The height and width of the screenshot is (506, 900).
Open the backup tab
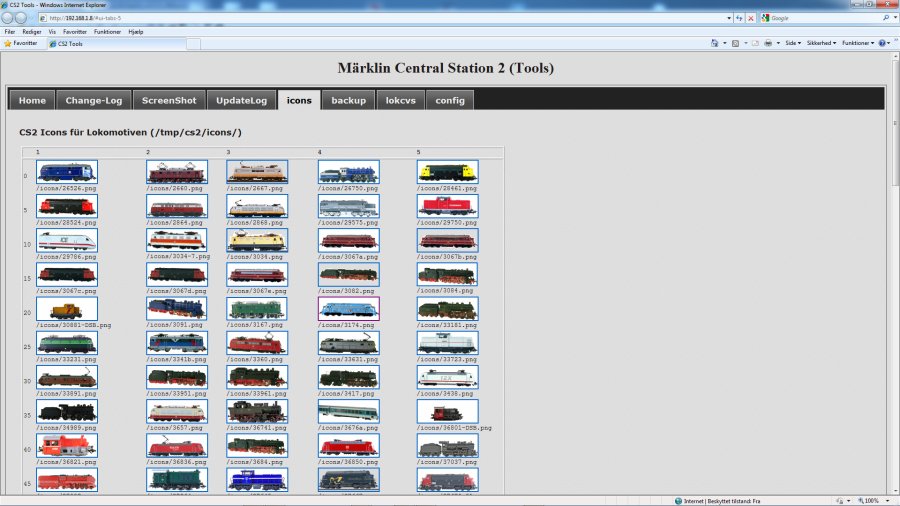tap(348, 100)
